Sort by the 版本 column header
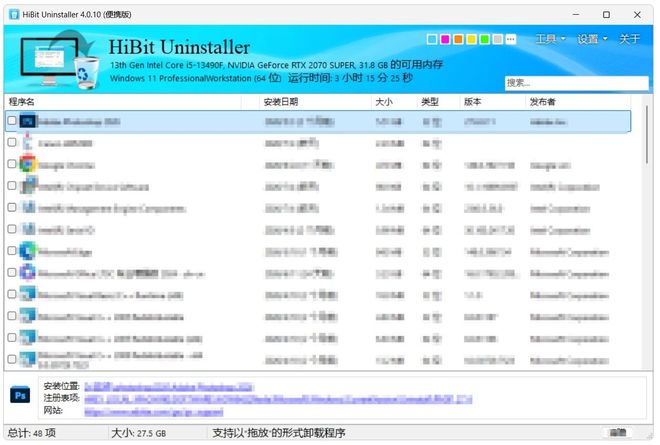660x445 pixels. (x=493, y=101)
